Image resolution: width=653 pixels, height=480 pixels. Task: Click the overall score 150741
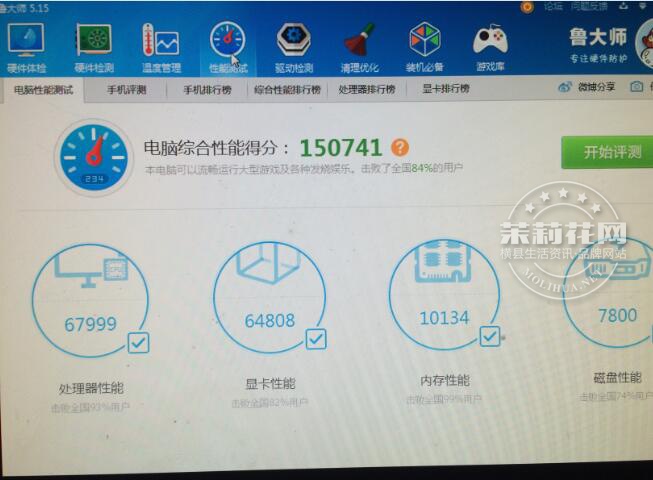[341, 147]
